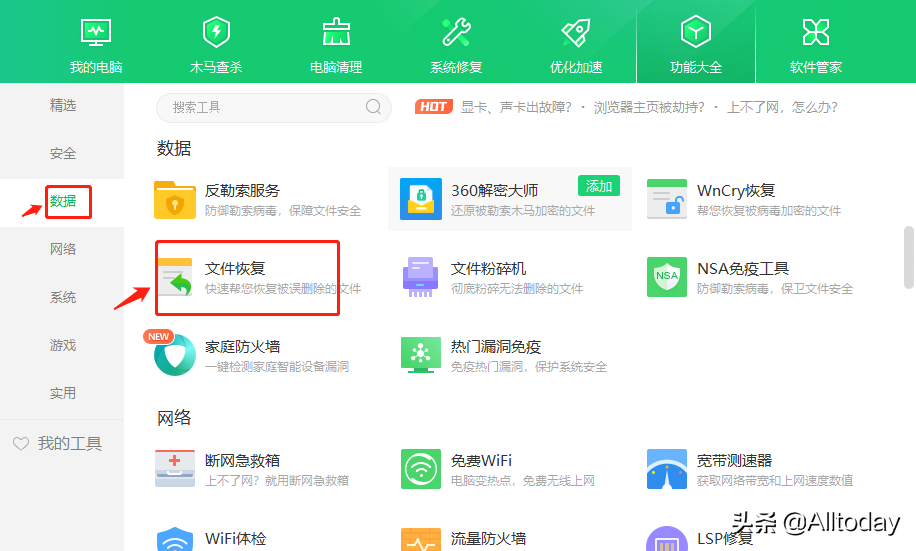Open hot link 显卡、声卡出故障?
Screen dimensions: 916x551
pyautogui.click(x=516, y=107)
